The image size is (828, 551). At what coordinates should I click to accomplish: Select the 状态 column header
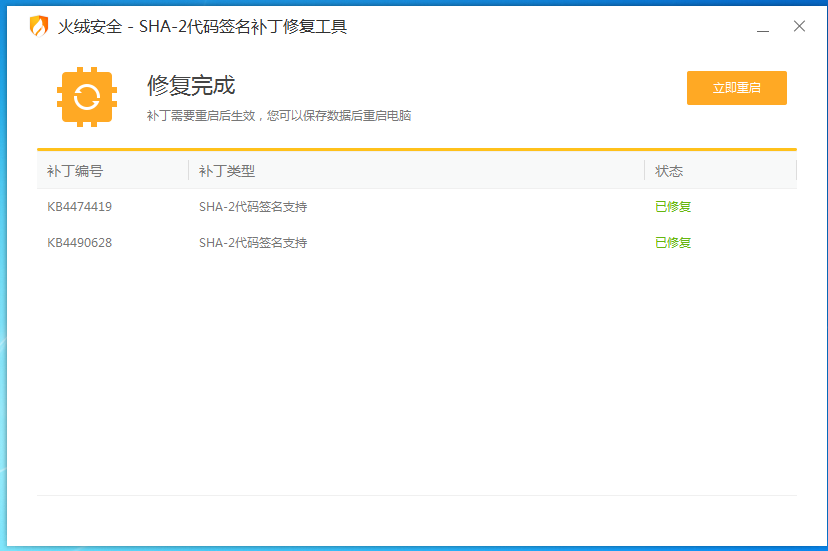click(721, 171)
